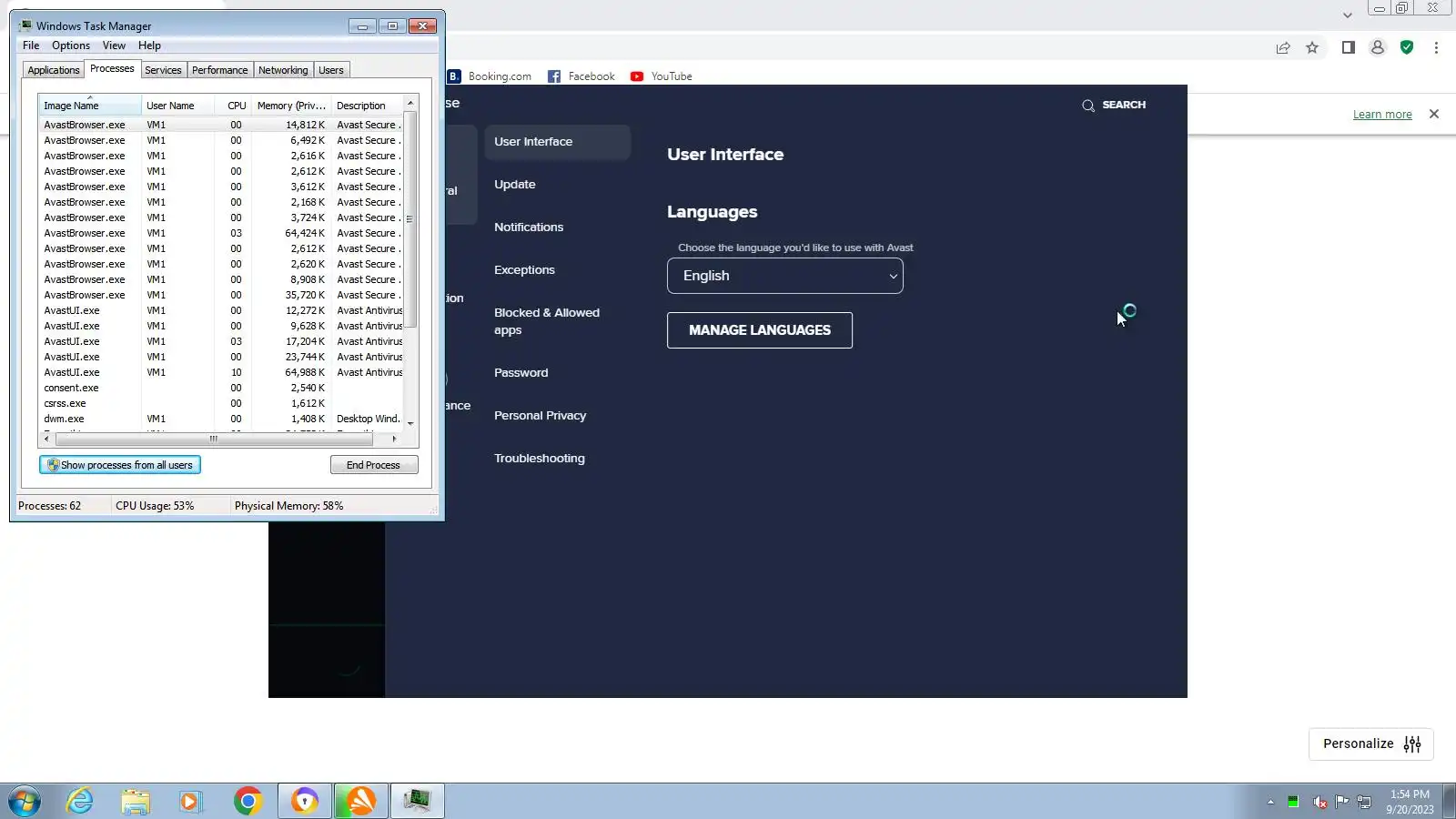Click the process list horizontal scrollbar thumb
This screenshot has height=819, width=1456.
pyautogui.click(x=214, y=439)
